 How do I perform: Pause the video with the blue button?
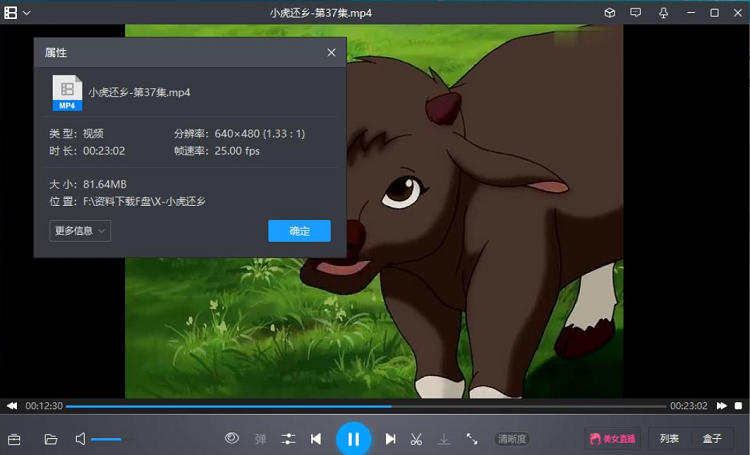[x=353, y=438]
